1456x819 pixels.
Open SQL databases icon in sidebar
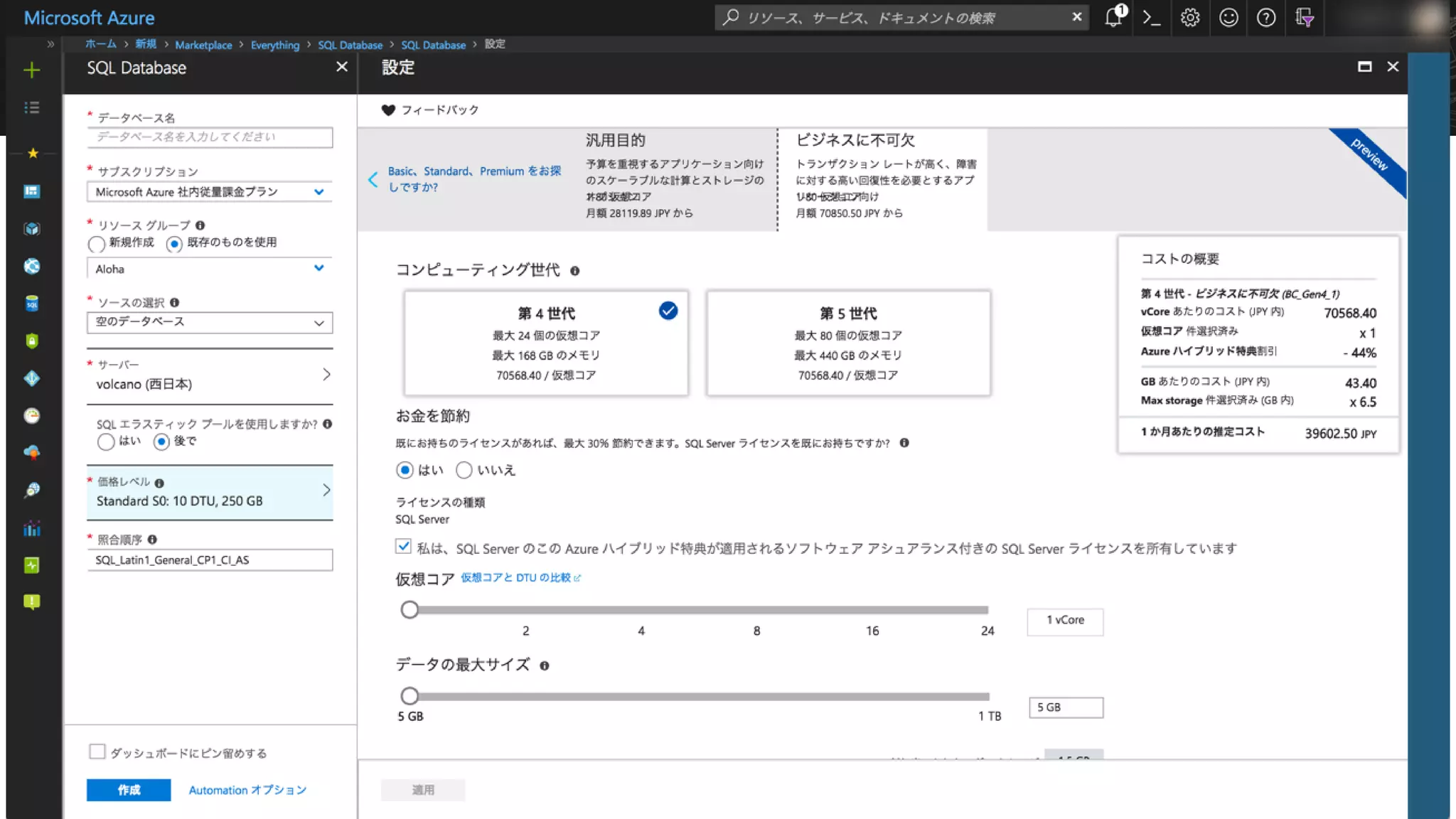pyautogui.click(x=31, y=304)
